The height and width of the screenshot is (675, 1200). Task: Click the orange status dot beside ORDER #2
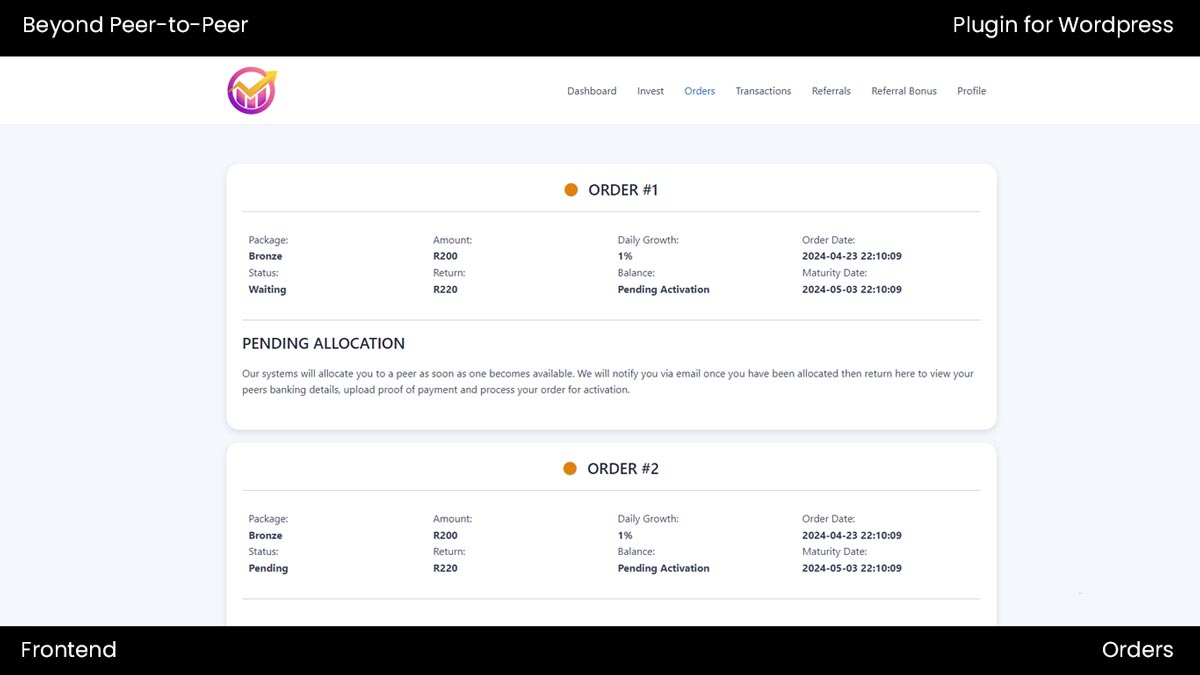(x=570, y=467)
